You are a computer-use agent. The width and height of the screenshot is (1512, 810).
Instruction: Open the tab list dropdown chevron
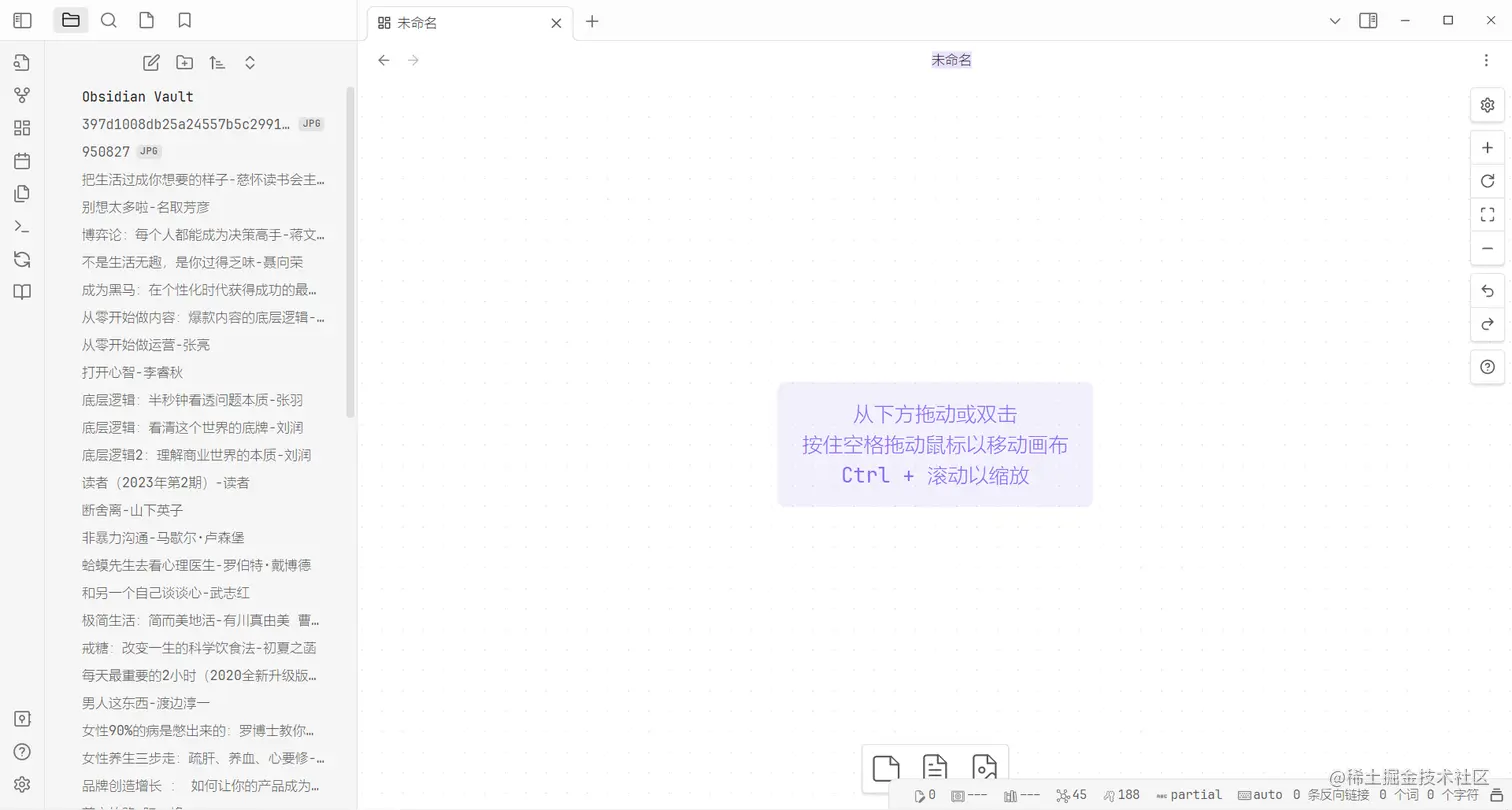(x=1335, y=20)
